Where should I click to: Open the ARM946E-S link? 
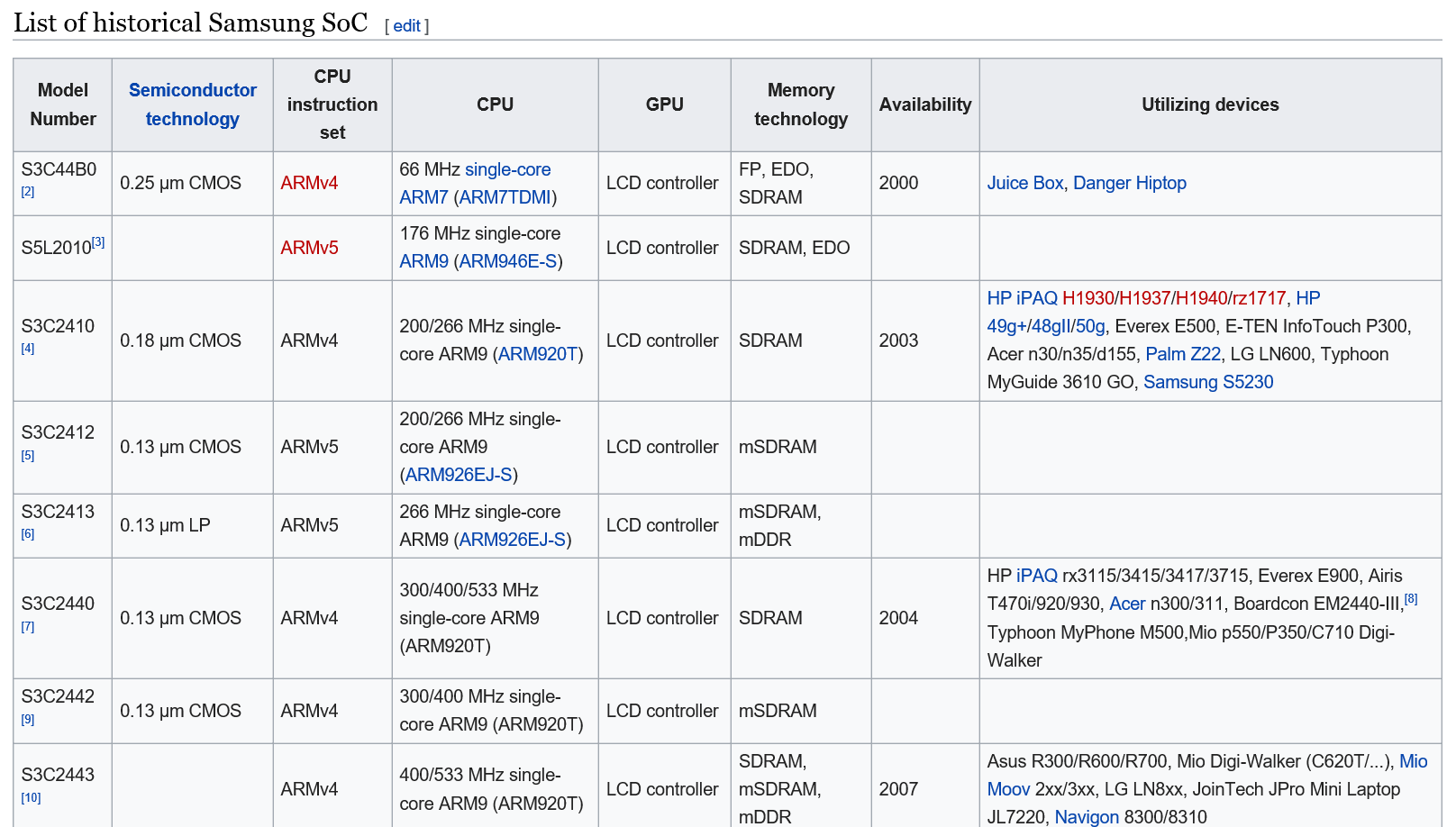(508, 261)
